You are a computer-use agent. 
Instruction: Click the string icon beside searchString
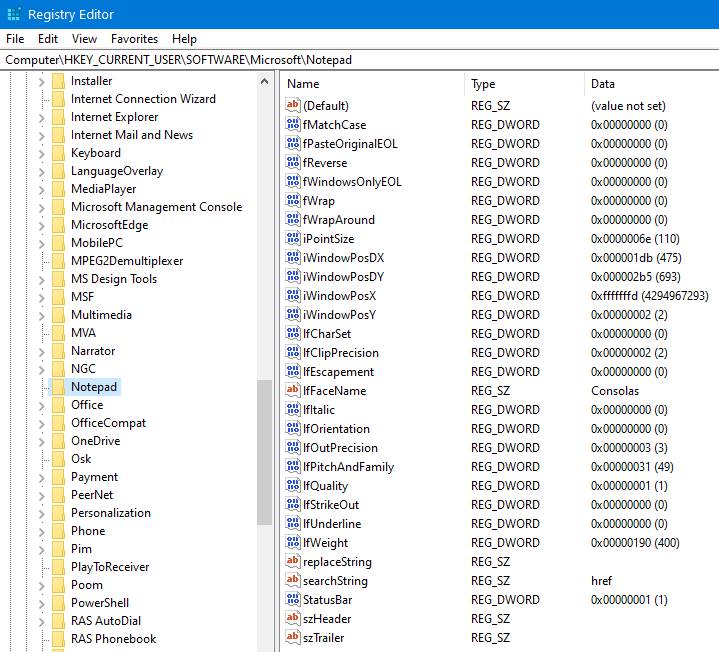coord(293,580)
